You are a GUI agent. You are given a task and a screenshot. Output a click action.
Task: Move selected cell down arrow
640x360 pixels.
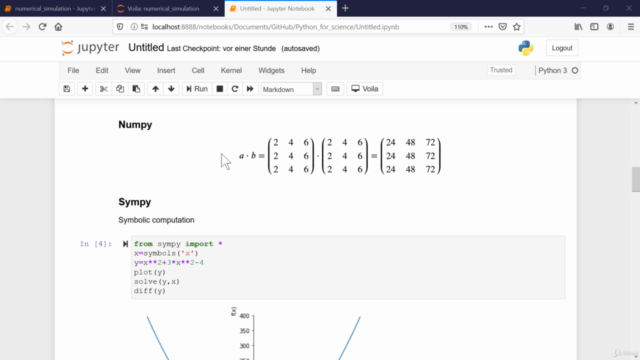coord(171,89)
